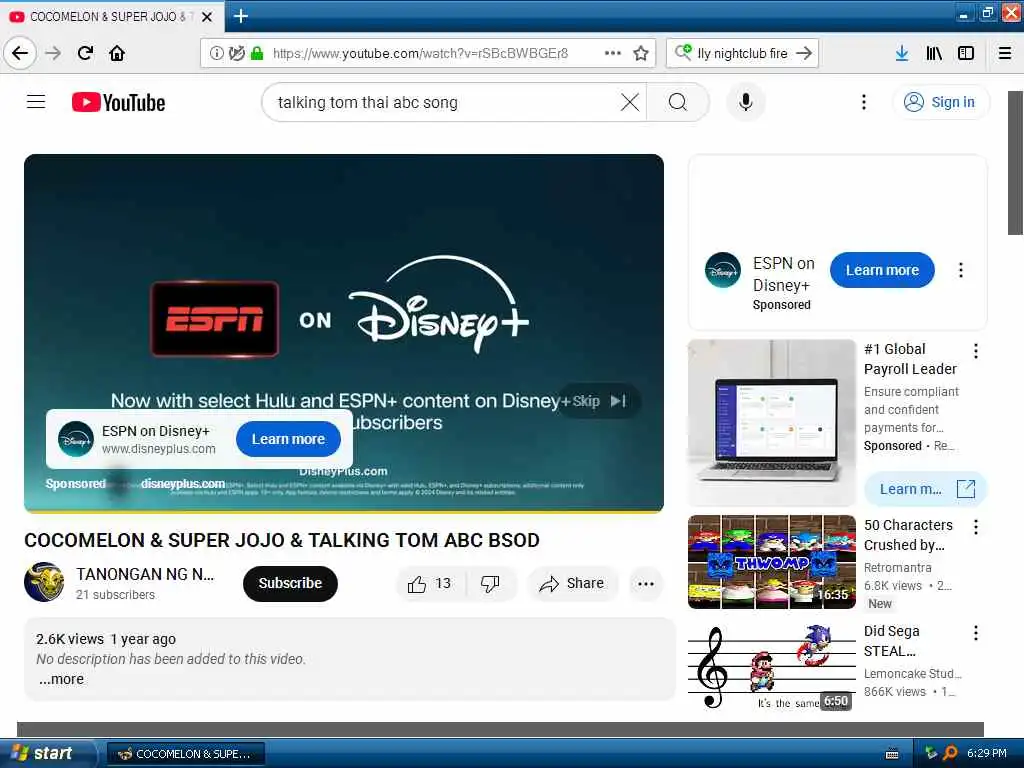Image resolution: width=1024 pixels, height=768 pixels.
Task: Close the COCOMELON browser tab
Action: [x=207, y=17]
